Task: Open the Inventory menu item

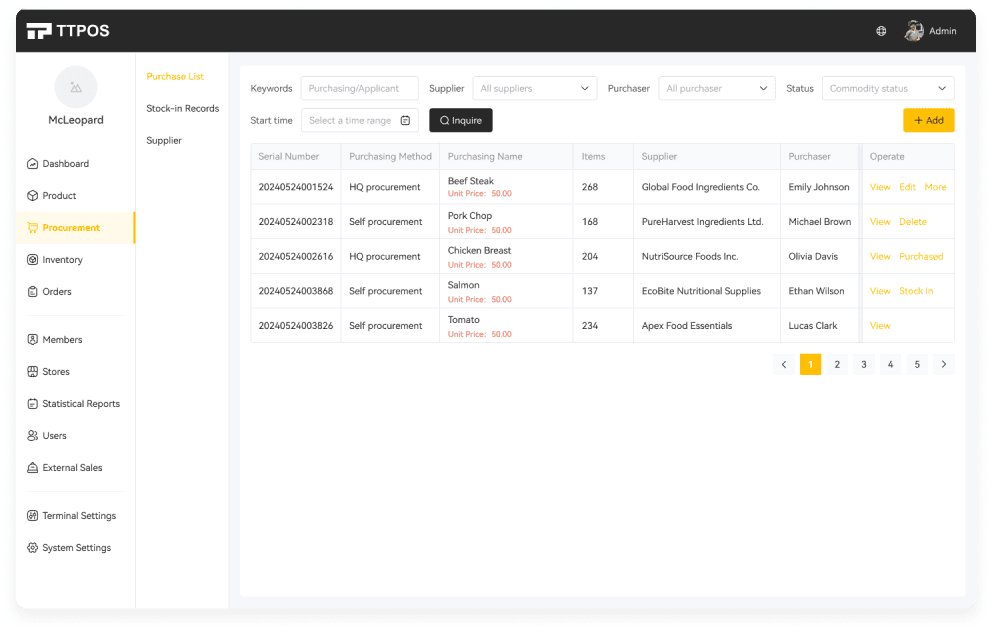Action: [x=75, y=260]
